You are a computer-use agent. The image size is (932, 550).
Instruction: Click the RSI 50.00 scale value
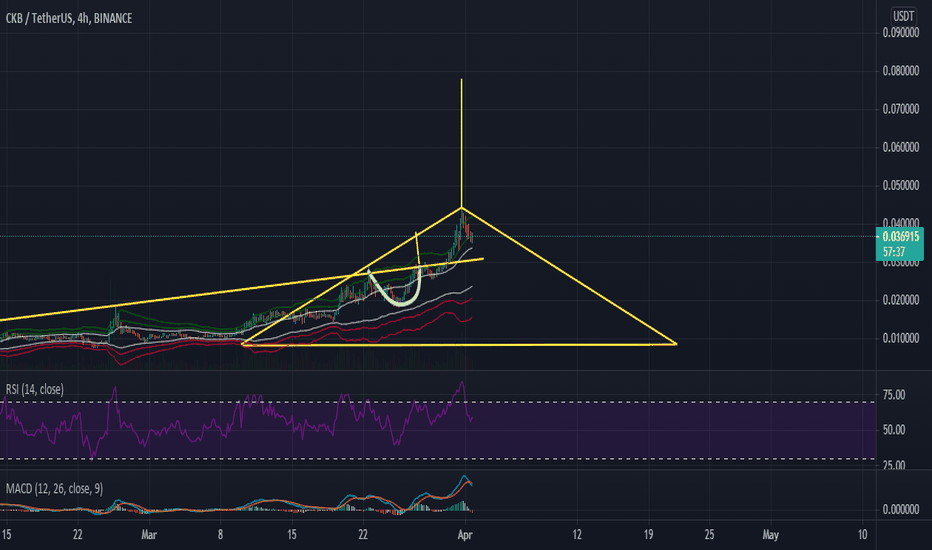tap(895, 430)
